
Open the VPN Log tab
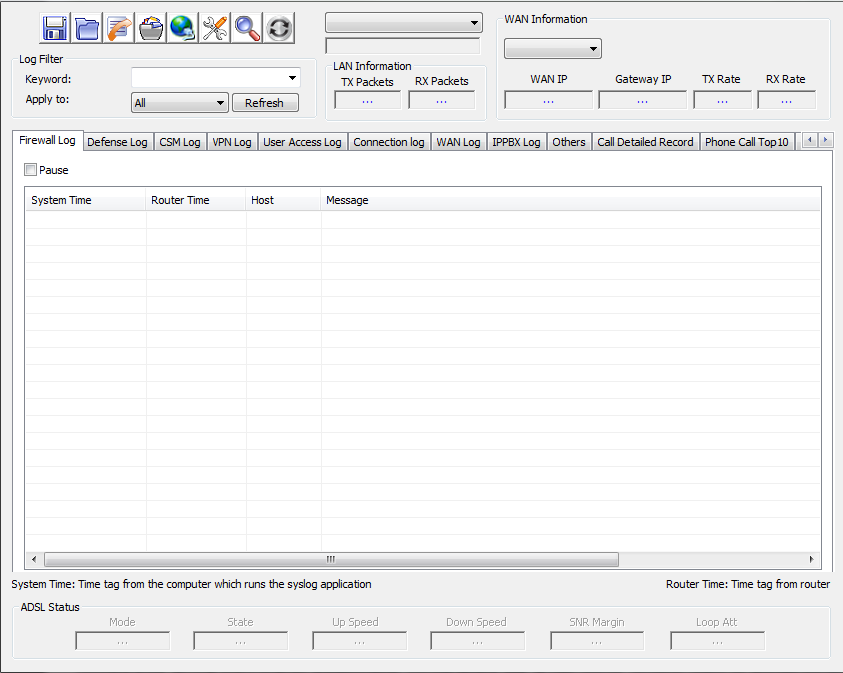[232, 142]
